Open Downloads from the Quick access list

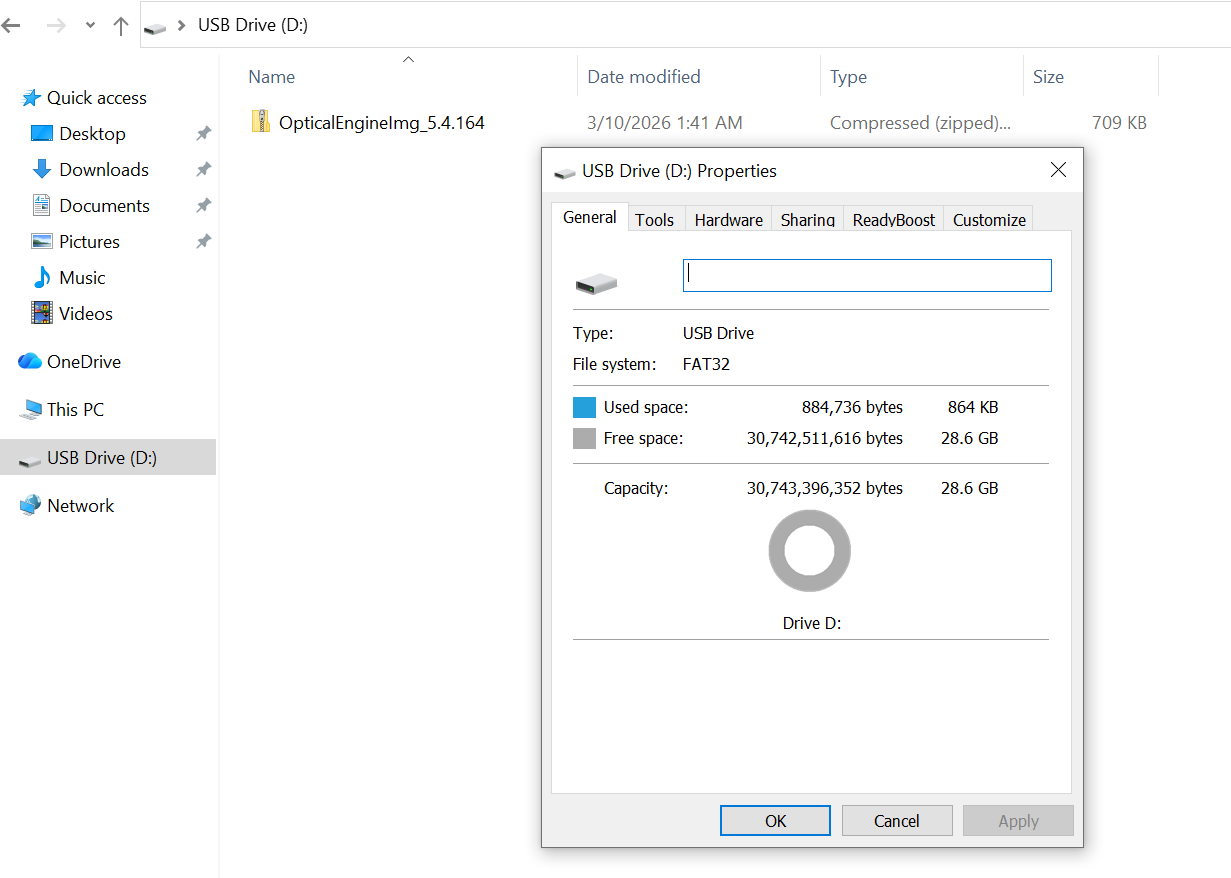point(103,170)
